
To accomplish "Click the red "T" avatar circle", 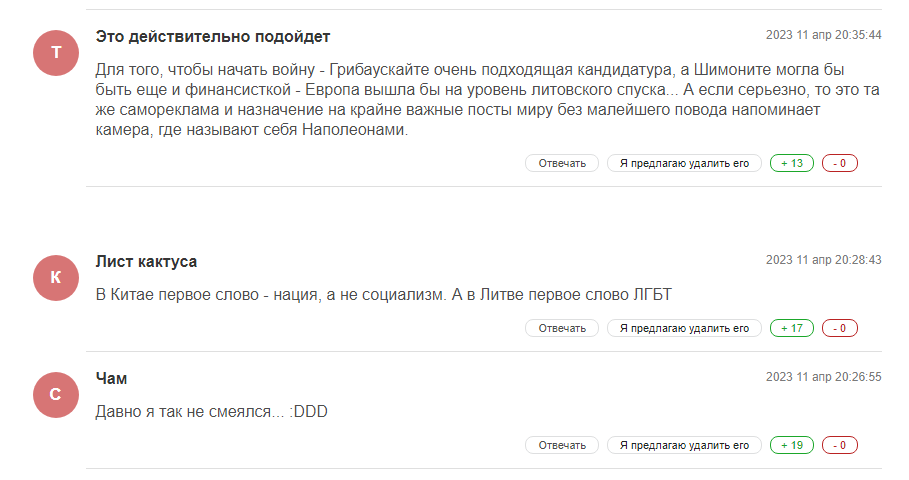I will (55, 52).
